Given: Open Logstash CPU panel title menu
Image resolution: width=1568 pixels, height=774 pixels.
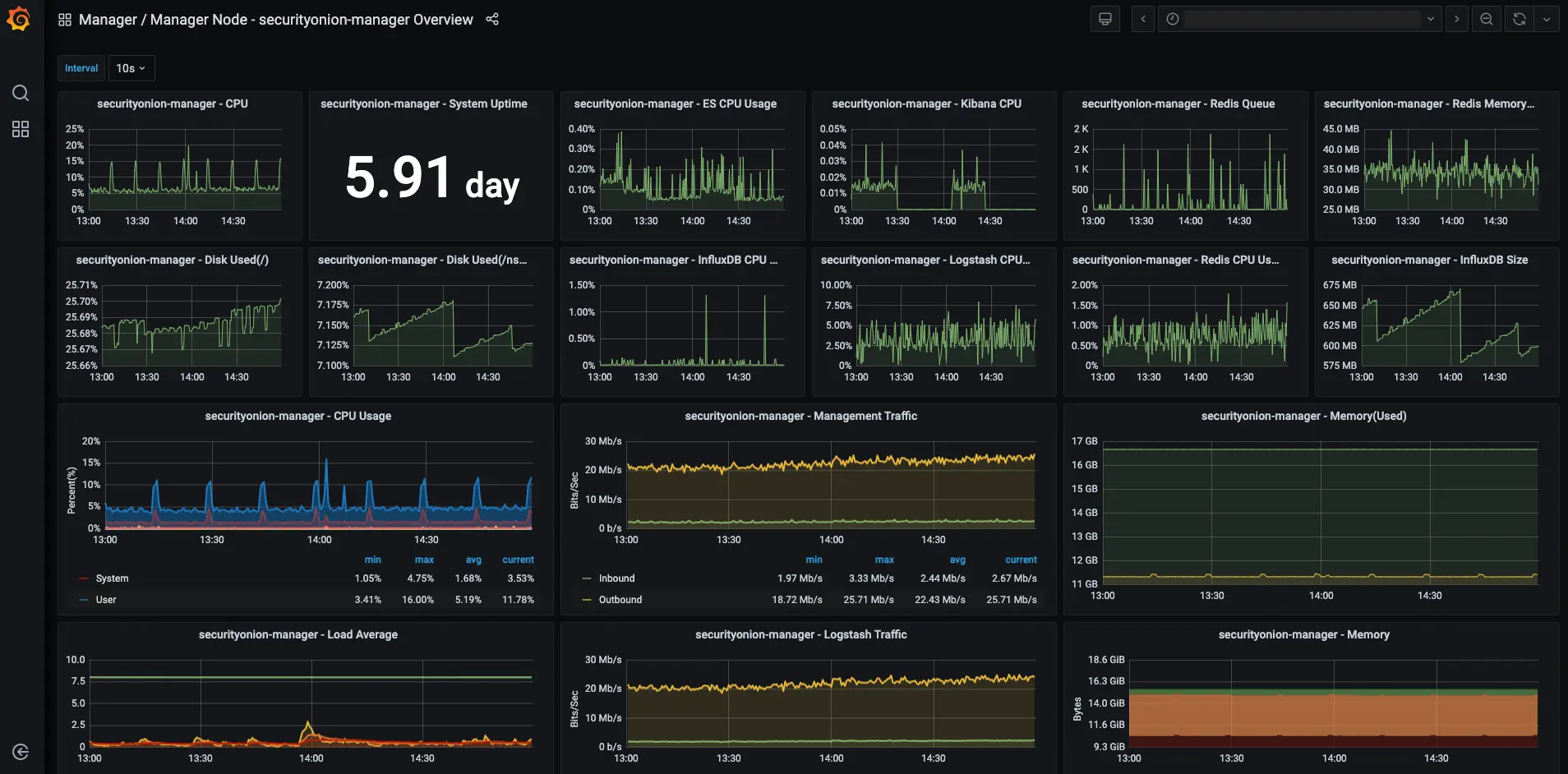Looking at the screenshot, I should pyautogui.click(x=925, y=260).
